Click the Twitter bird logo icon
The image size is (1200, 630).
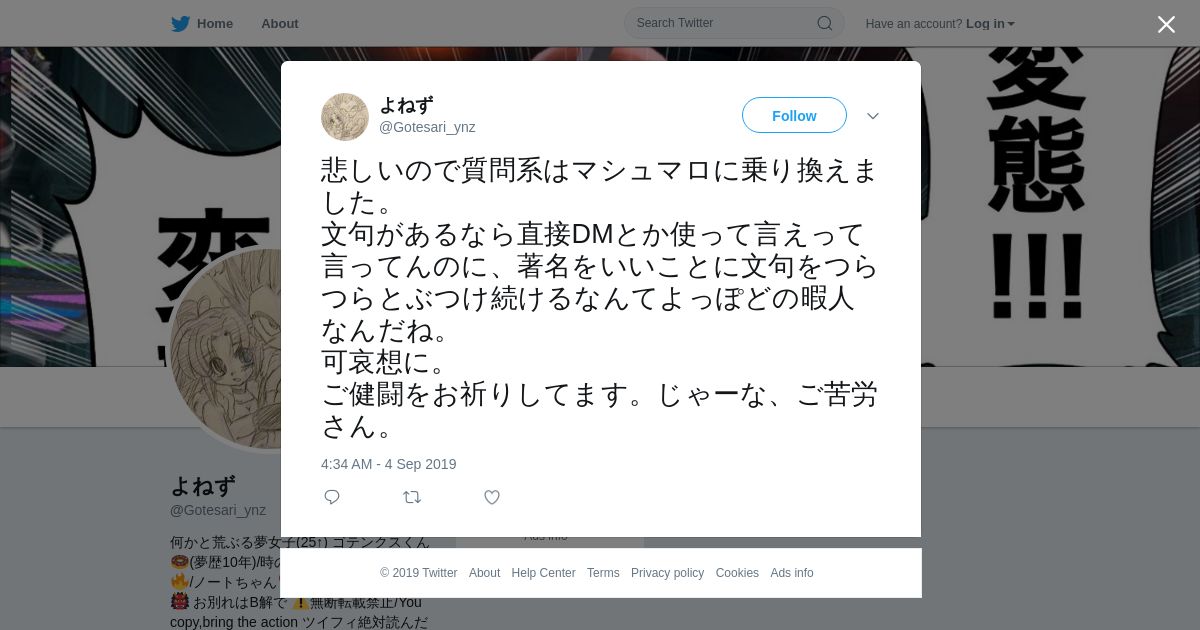pos(180,24)
